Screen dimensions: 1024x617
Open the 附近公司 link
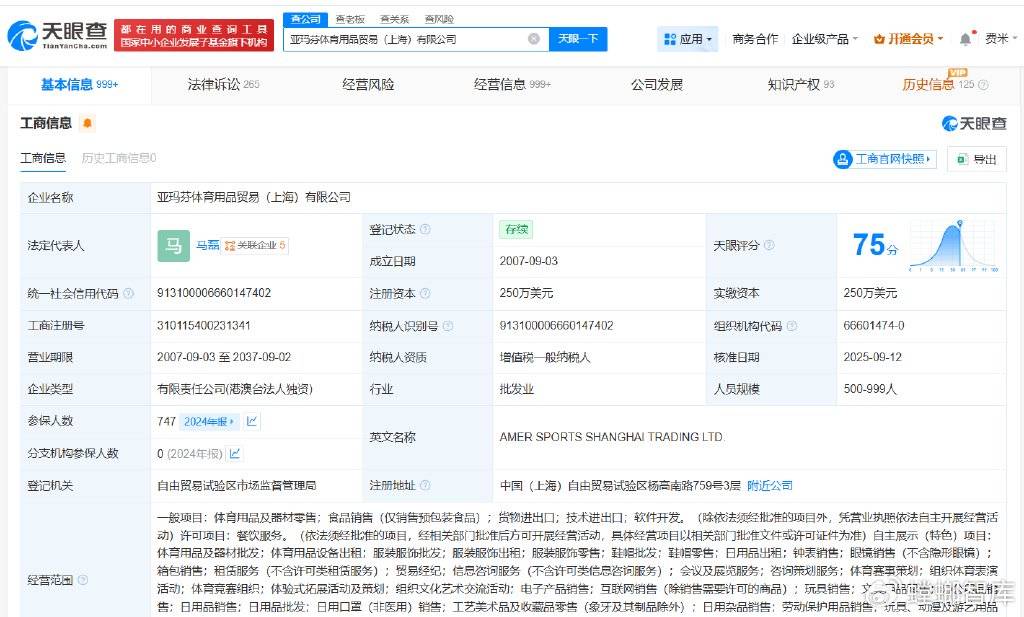click(772, 485)
